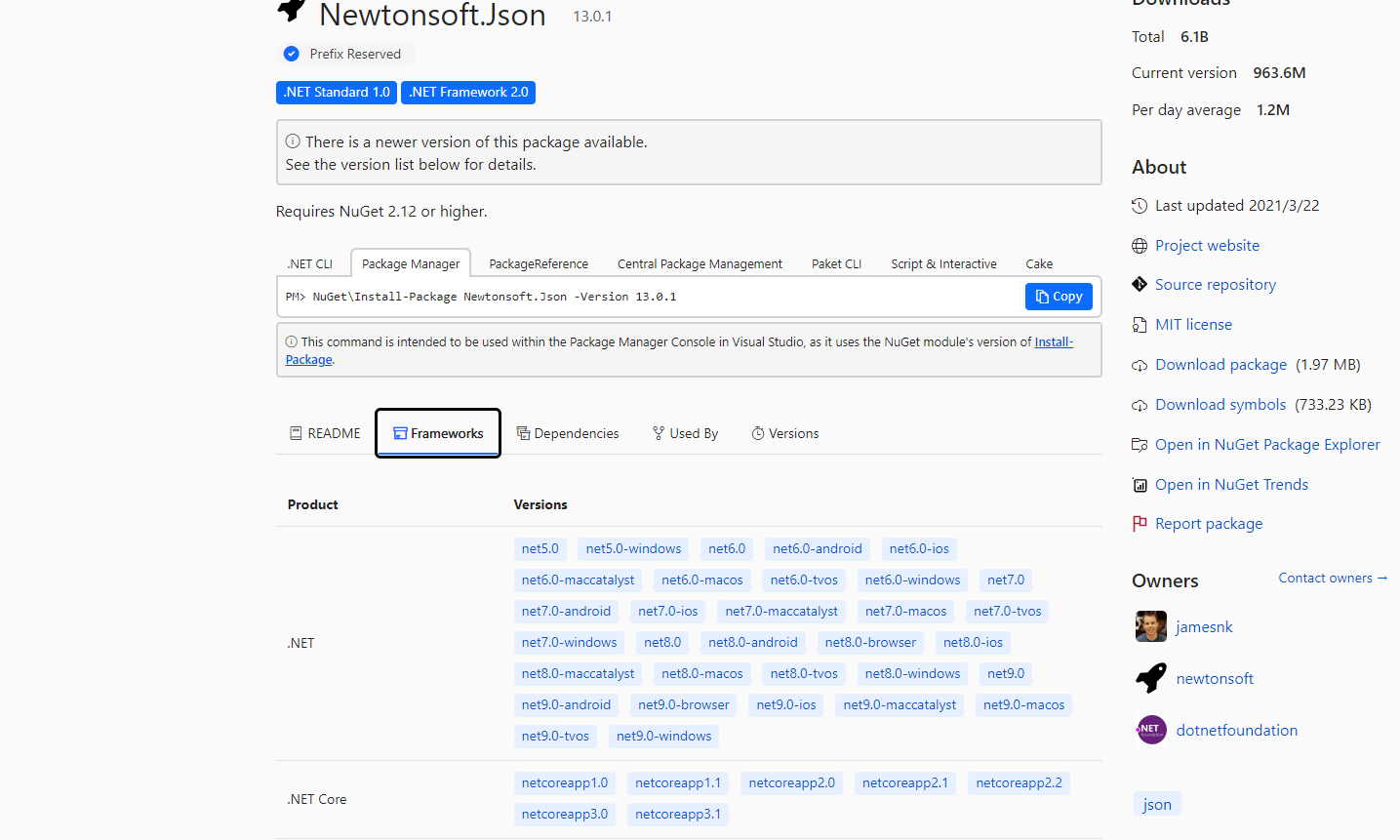Viewport: 1400px width, 840px height.
Task: Open the Script & Interactive tab
Action: pos(943,264)
